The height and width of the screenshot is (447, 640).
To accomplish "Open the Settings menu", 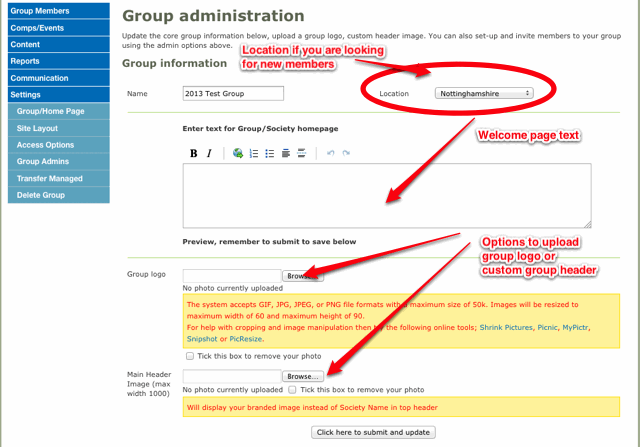I will point(59,95).
